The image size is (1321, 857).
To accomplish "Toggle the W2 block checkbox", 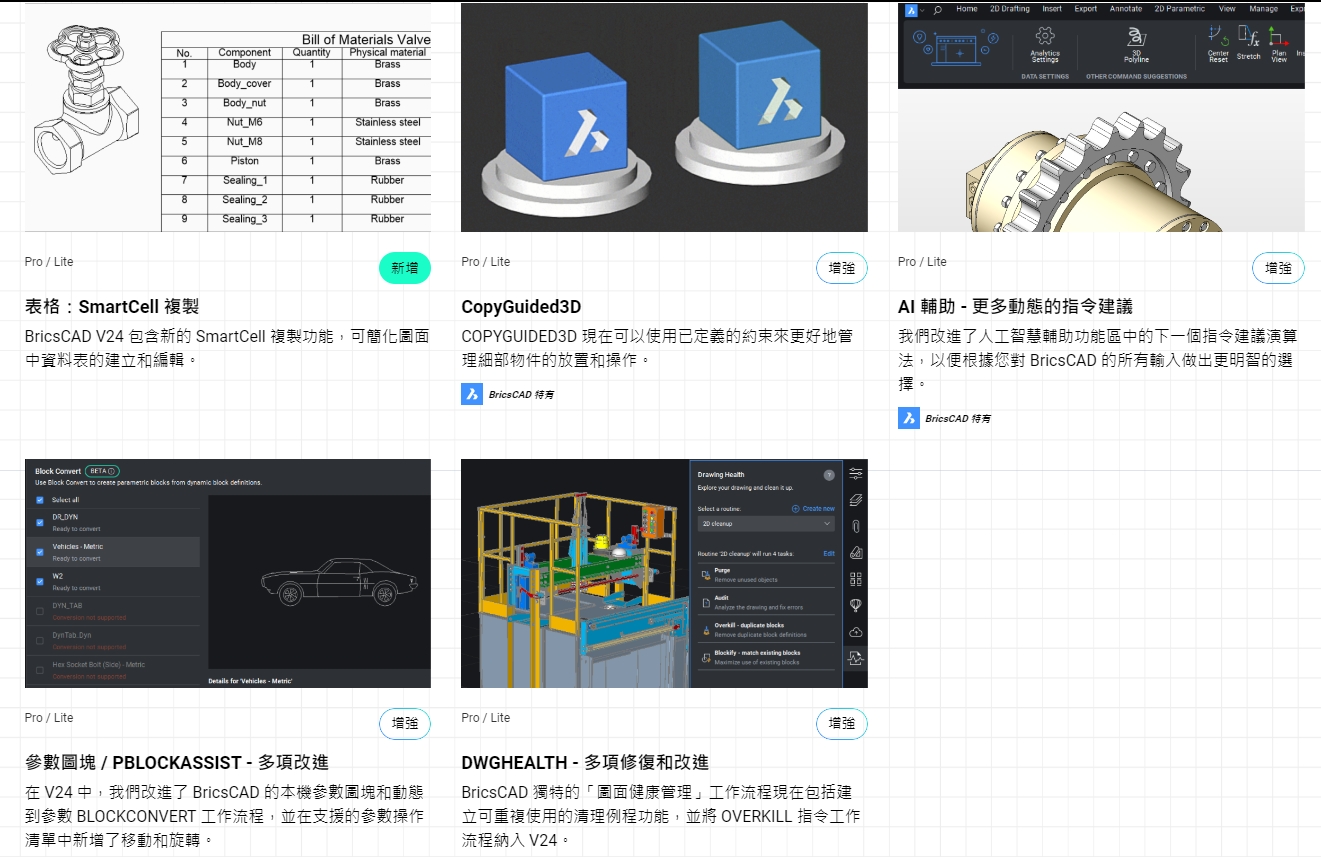I will 40,581.
